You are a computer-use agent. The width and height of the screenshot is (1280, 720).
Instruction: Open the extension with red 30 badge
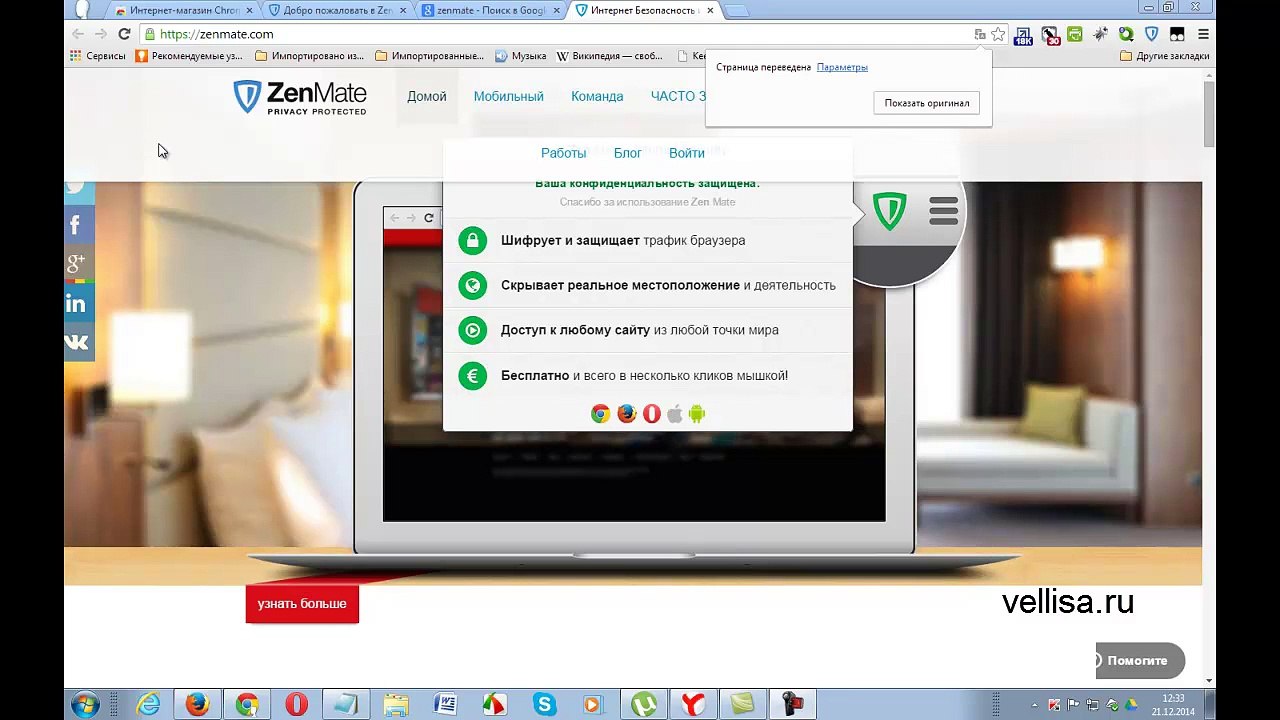[x=1050, y=35]
